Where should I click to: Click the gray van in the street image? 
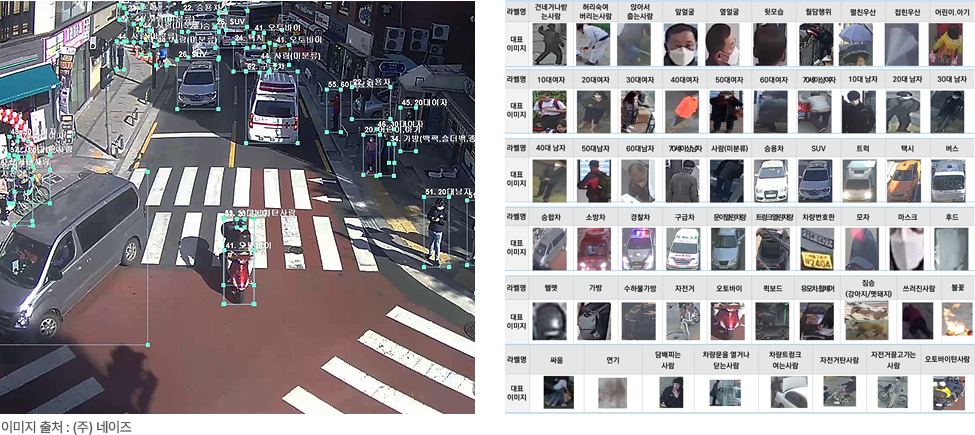coord(70,248)
